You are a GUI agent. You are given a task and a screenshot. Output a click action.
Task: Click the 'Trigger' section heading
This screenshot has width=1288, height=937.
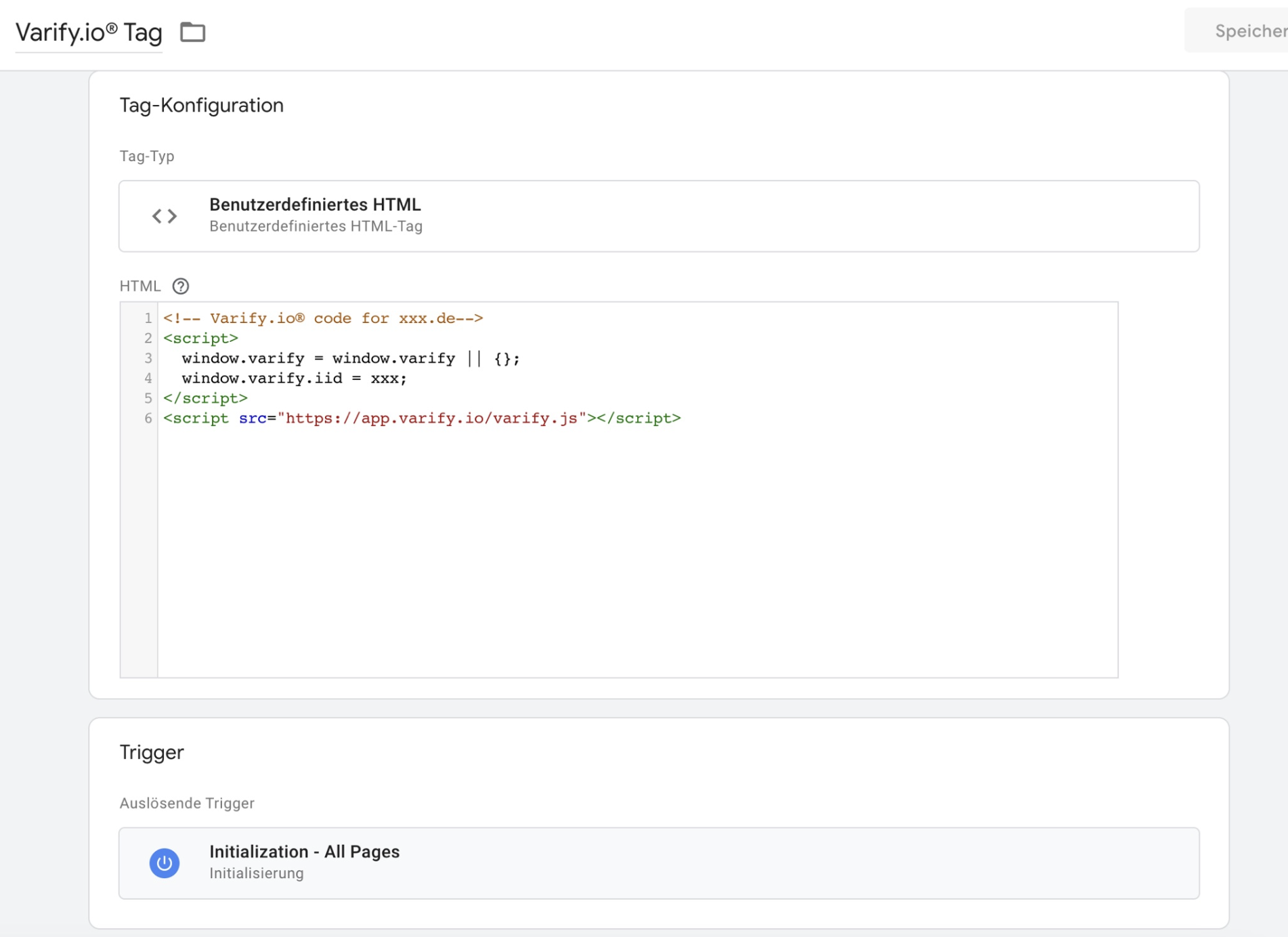tap(152, 752)
